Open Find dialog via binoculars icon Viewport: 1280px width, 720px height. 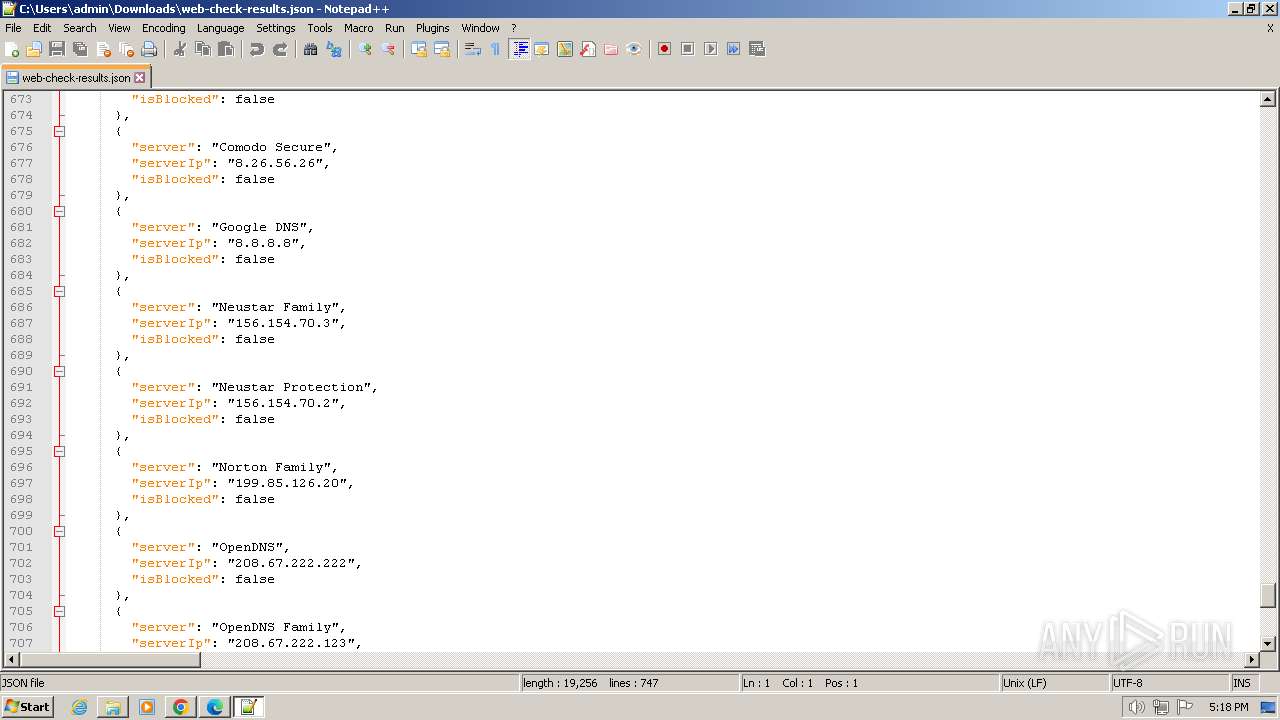click(x=311, y=49)
